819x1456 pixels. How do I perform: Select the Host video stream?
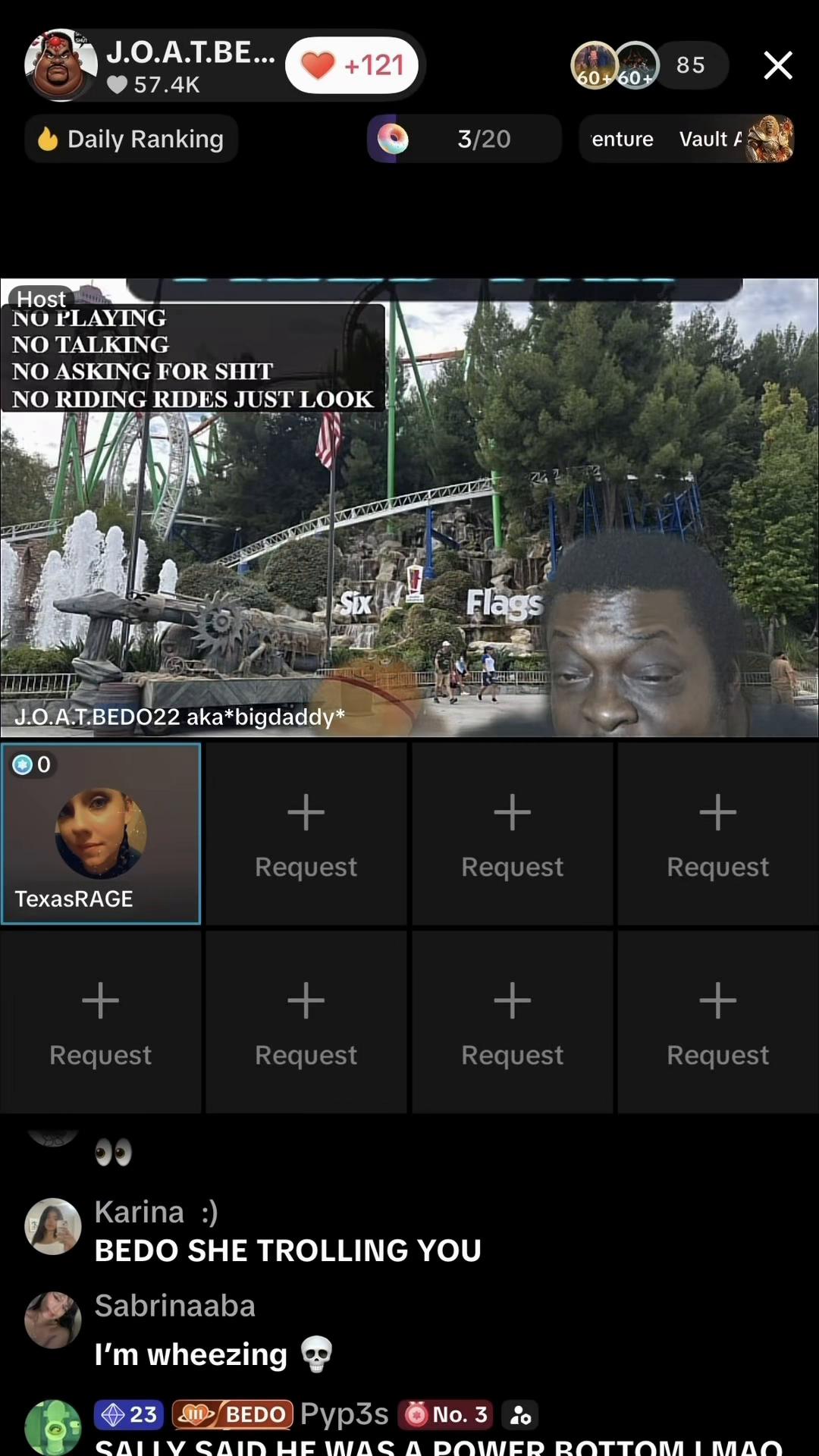409,507
